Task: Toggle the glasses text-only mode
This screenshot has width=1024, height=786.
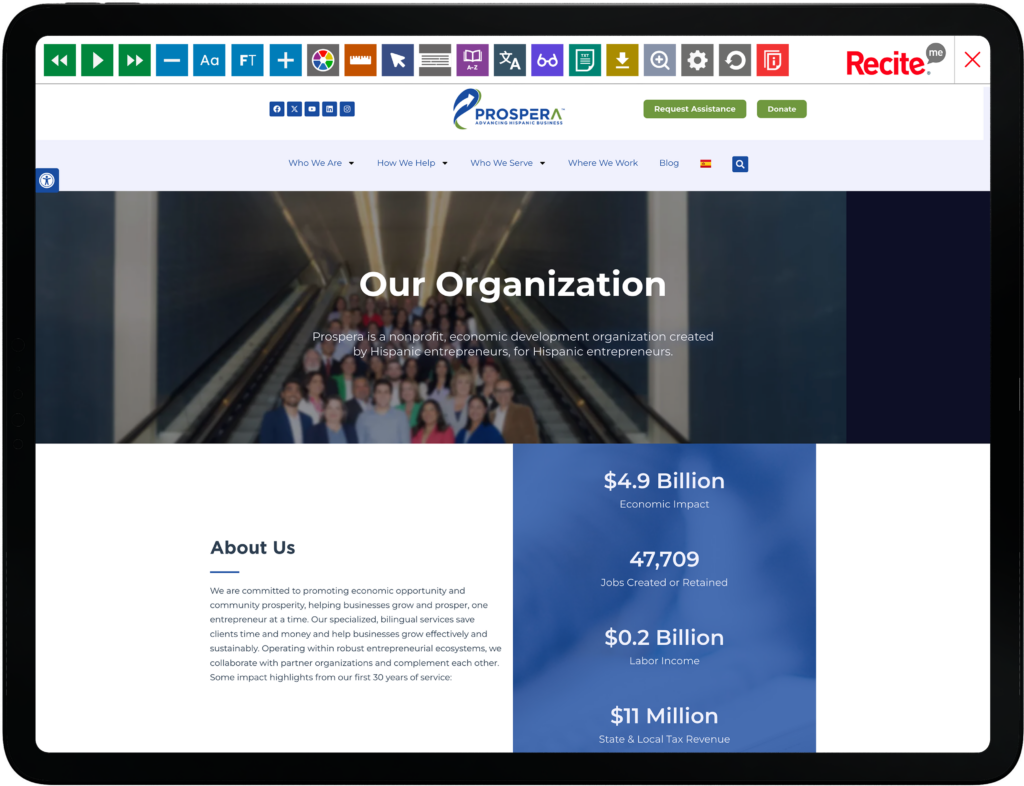Action: (x=547, y=60)
